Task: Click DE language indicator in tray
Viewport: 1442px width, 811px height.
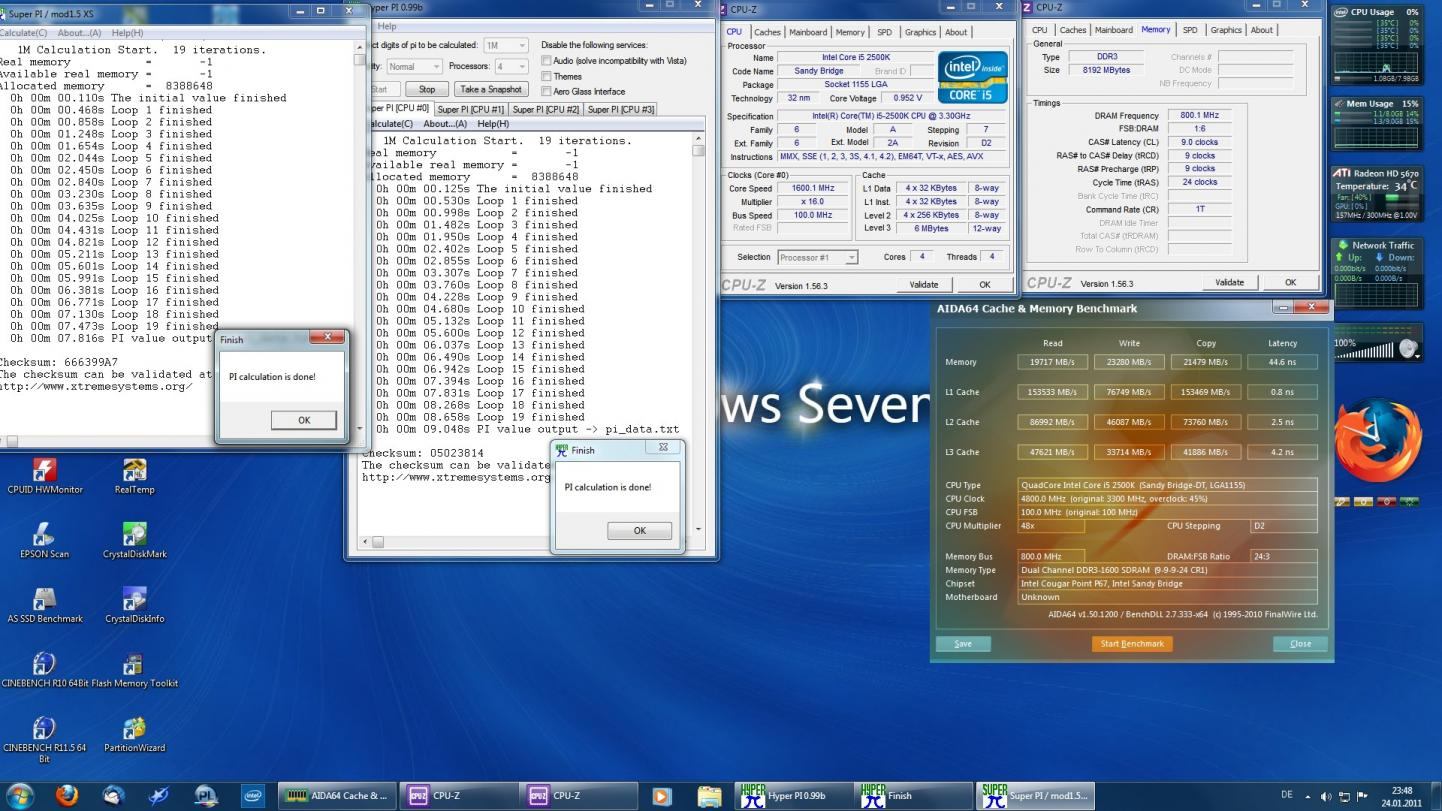Action: tap(1287, 797)
